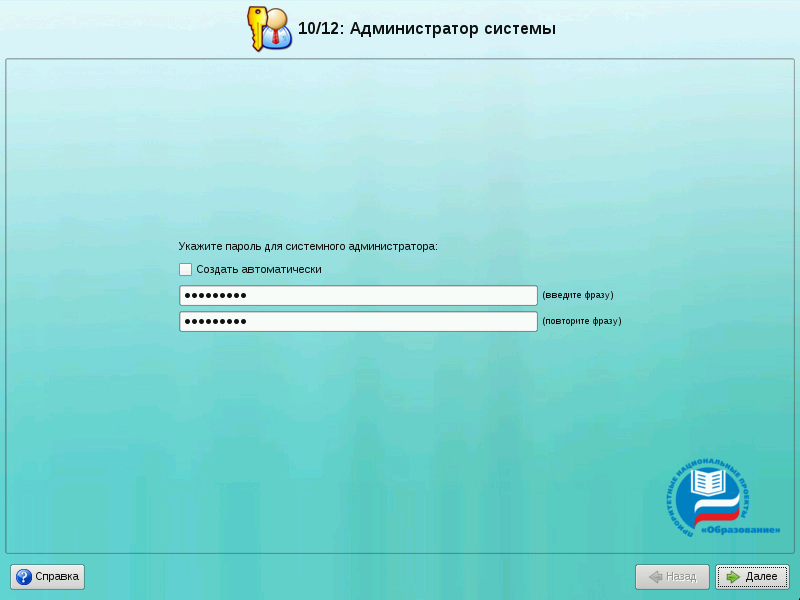Open help with the Справка button
This screenshot has width=800, height=600.
click(x=48, y=577)
